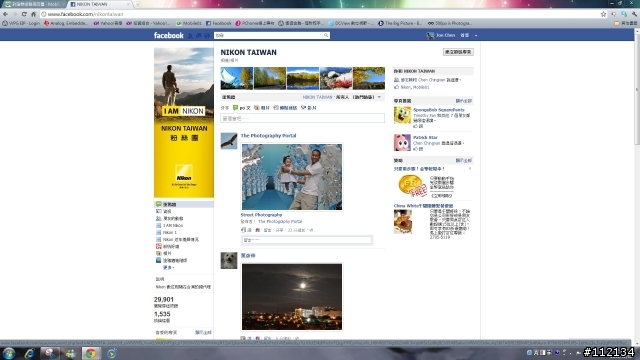Open a new tab with the plus button
This screenshot has height=360, width=640.
pyautogui.click(x=138, y=4)
